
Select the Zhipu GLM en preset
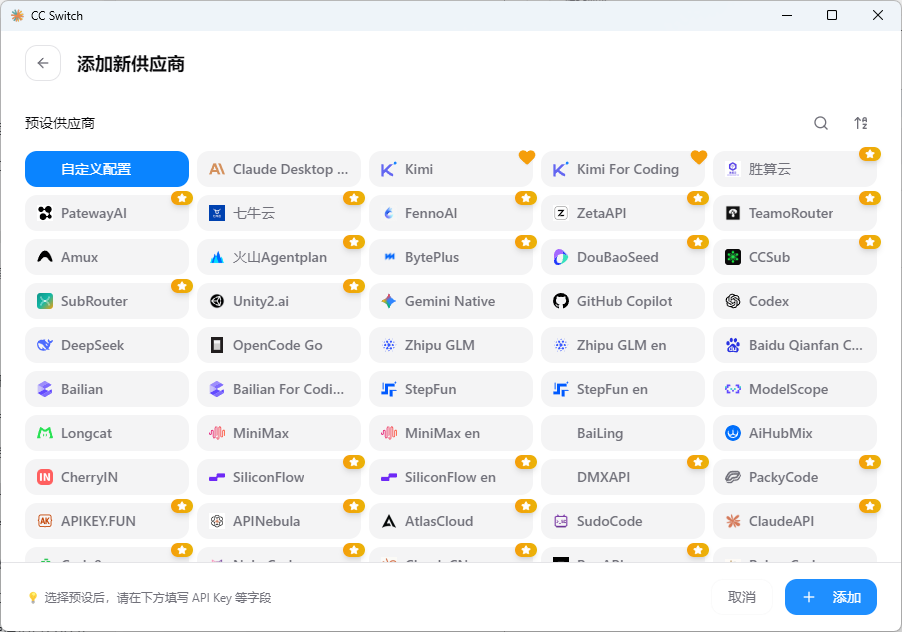click(x=623, y=345)
